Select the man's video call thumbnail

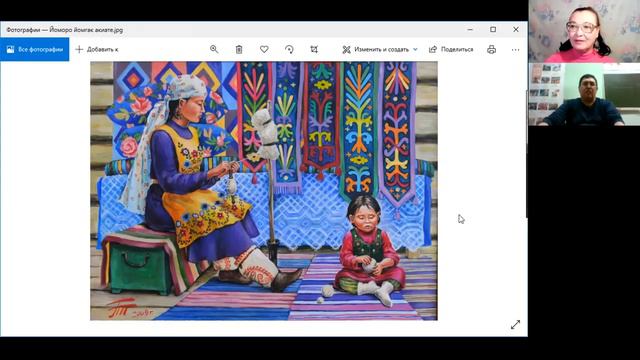[x=584, y=94]
